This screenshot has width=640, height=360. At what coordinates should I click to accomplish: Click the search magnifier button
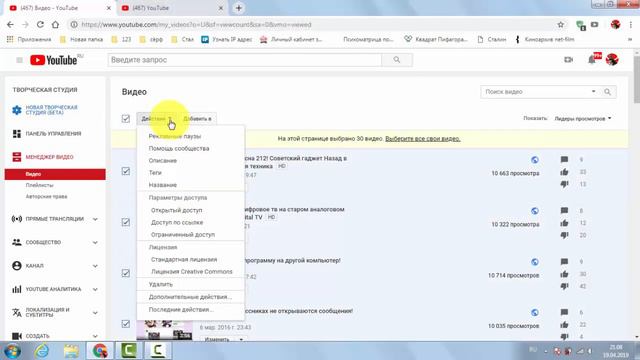tap(397, 60)
